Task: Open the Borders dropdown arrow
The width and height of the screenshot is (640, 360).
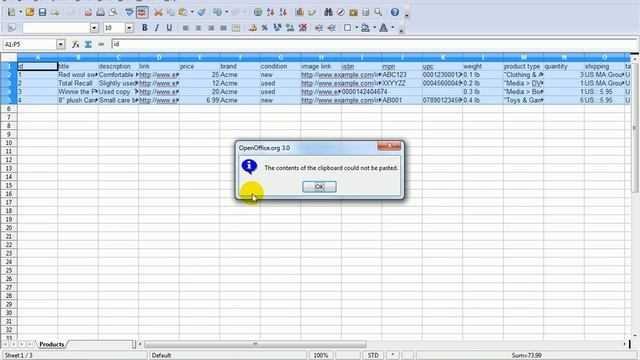Action: click(356, 28)
